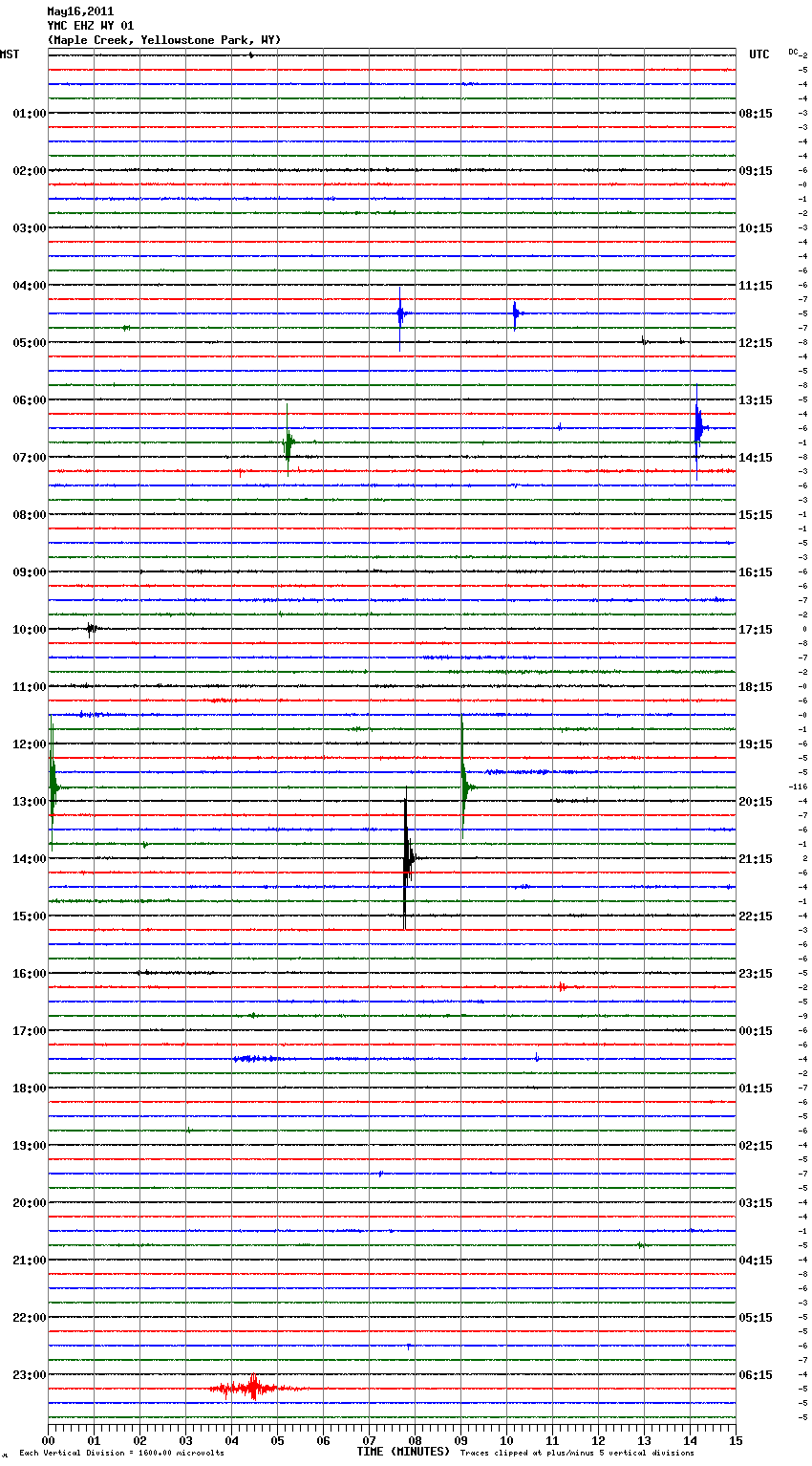The image size is (812, 1466).
Task: Click the 23:00 MST hour label
Action: (x=29, y=1374)
